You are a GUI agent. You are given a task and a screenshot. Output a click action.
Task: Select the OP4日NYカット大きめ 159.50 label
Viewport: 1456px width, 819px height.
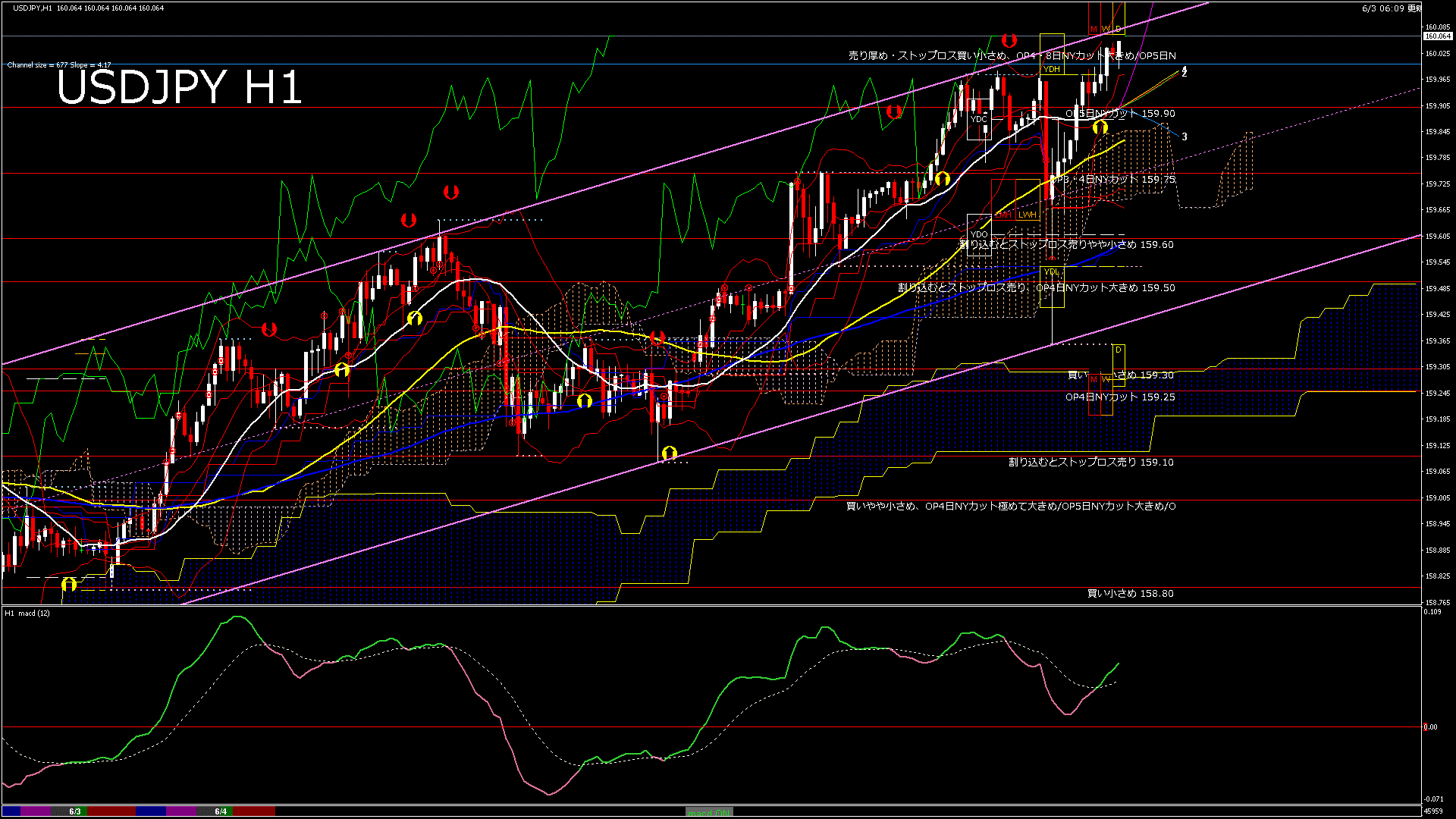[x=1037, y=288]
